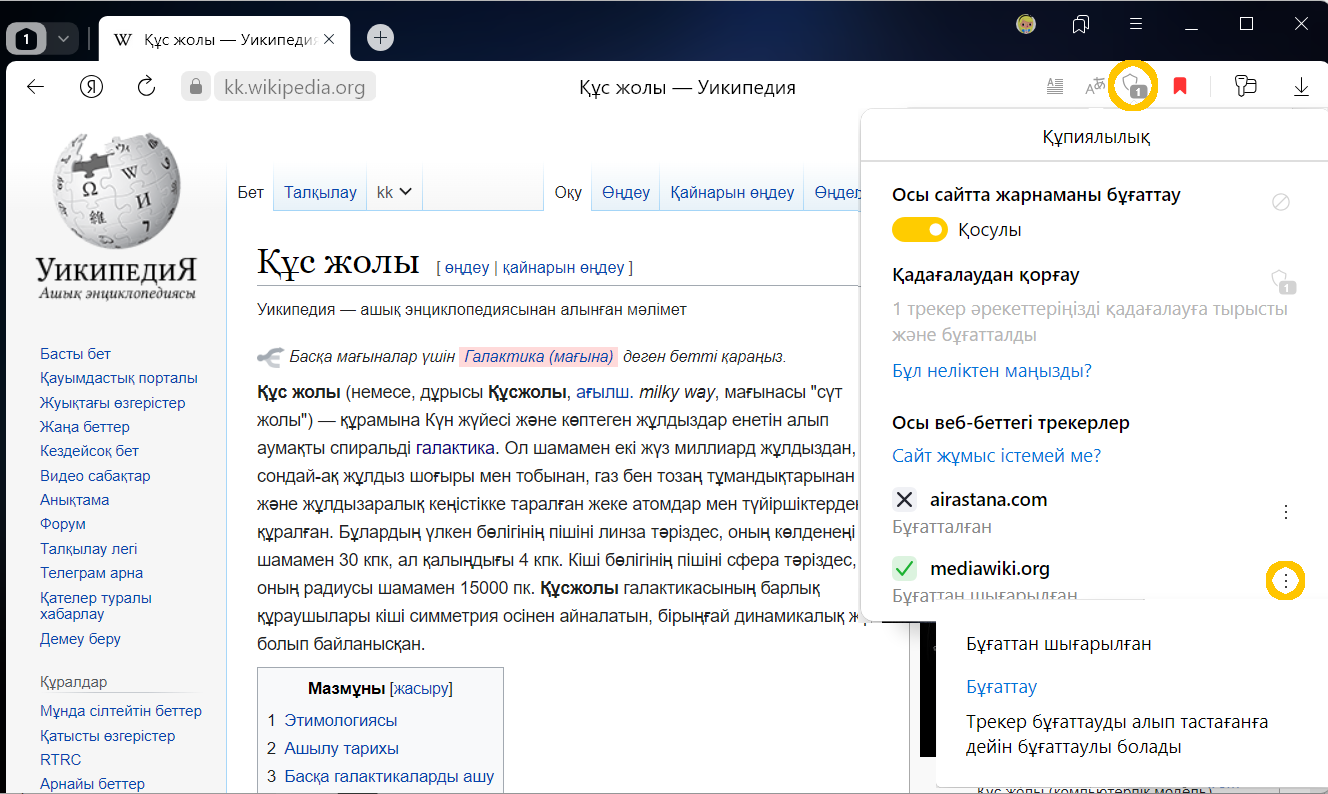Open the downloads arrow icon
Screen dimensions: 1328x794
[x=1301, y=87]
